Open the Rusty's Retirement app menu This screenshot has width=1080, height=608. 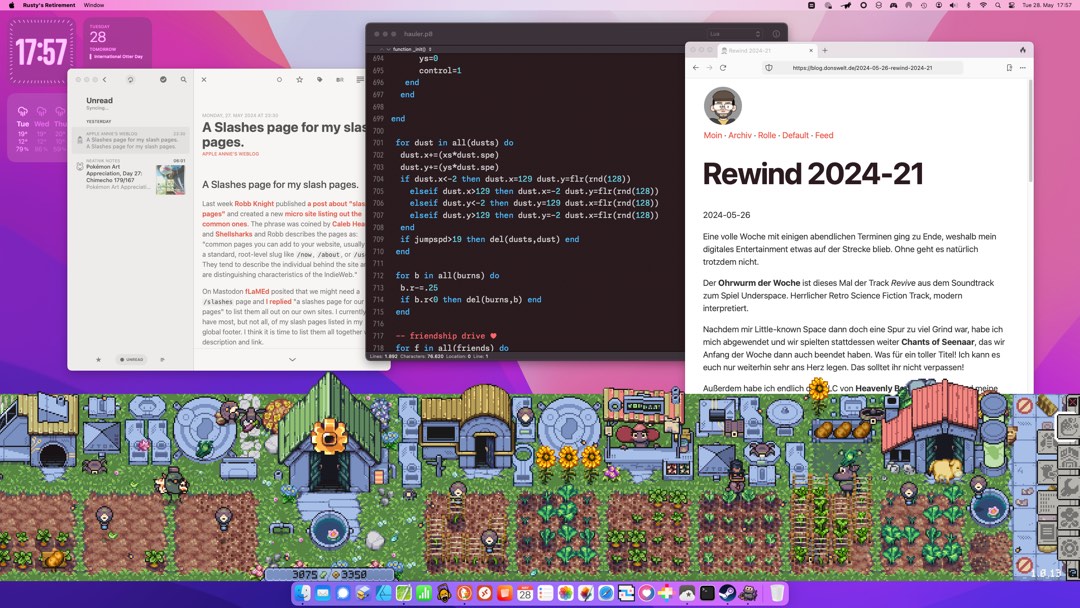pyautogui.click(x=49, y=5)
